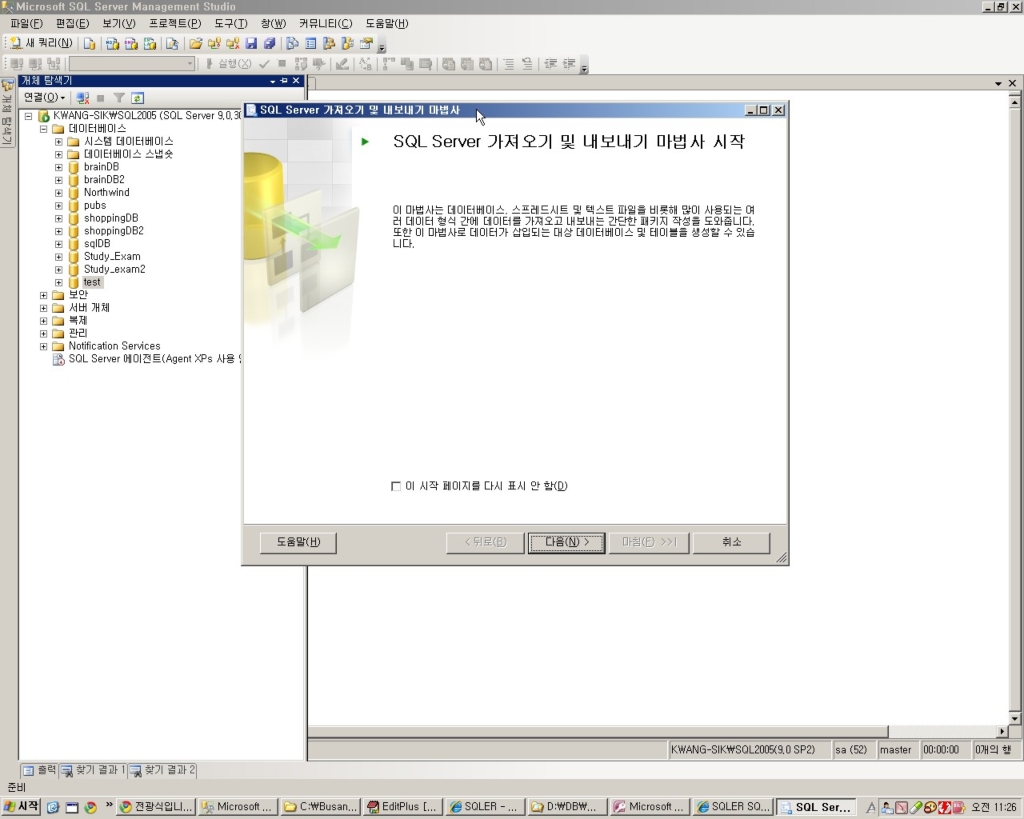Click the Analysis Services MDX Query icon
1024x819 pixels.
tap(112, 44)
